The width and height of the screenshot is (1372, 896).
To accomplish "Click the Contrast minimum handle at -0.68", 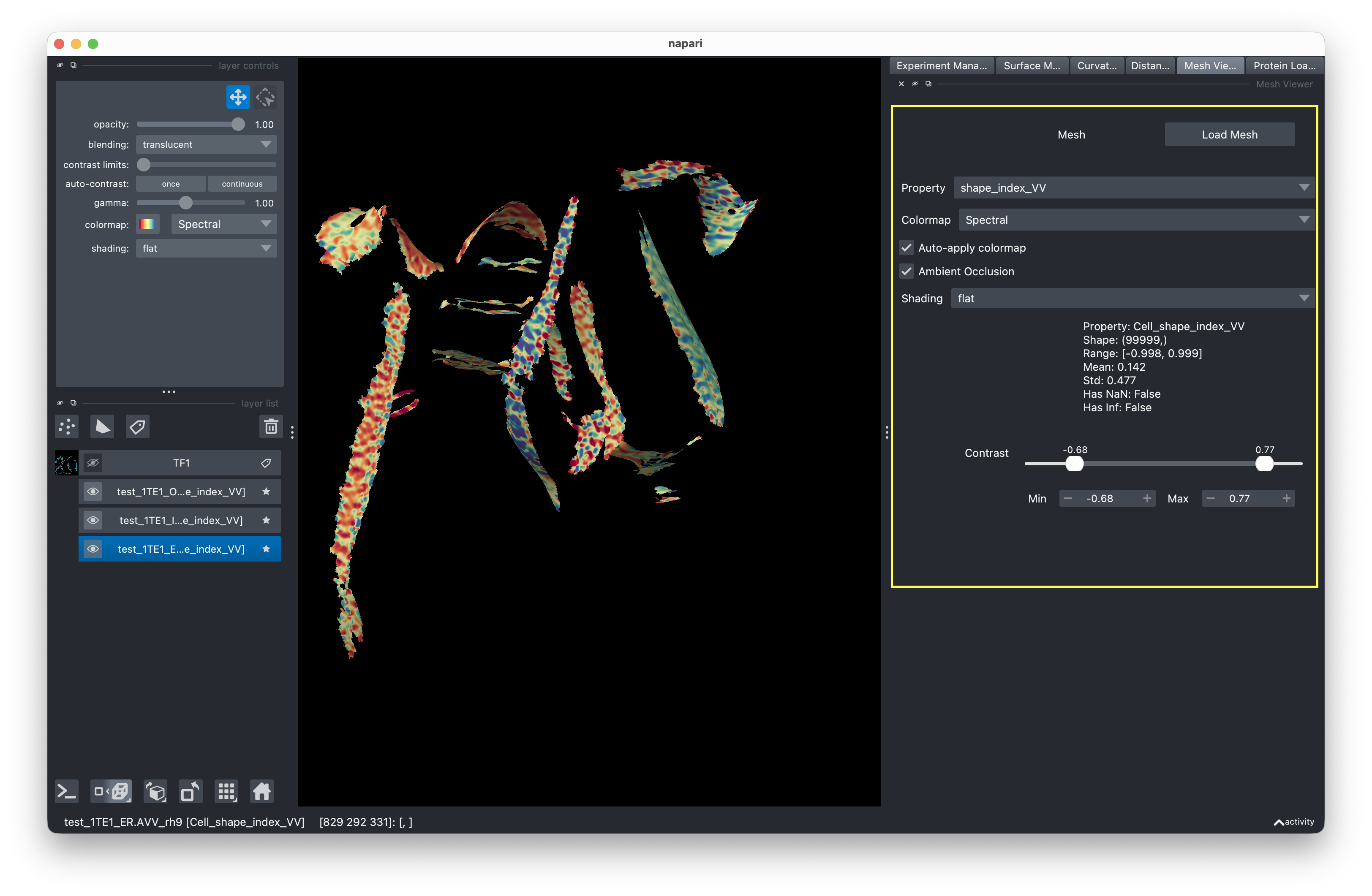I will [1074, 464].
